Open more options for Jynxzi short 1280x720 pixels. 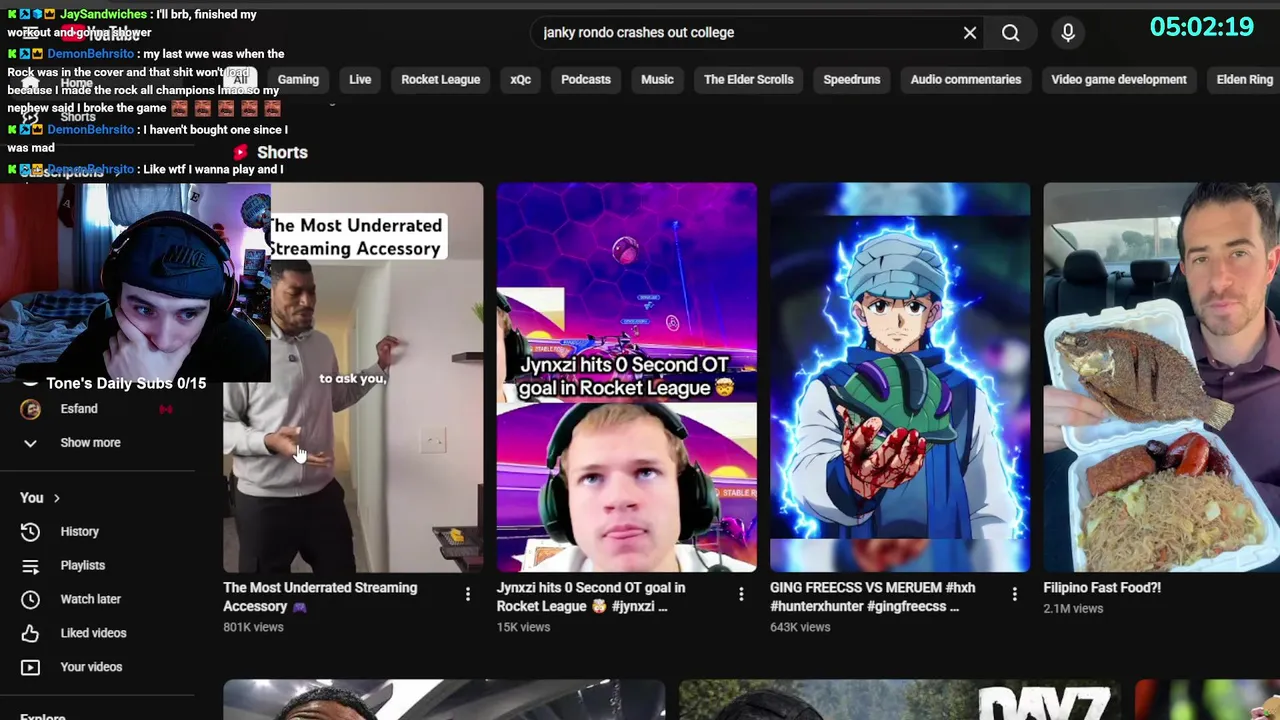point(741,595)
